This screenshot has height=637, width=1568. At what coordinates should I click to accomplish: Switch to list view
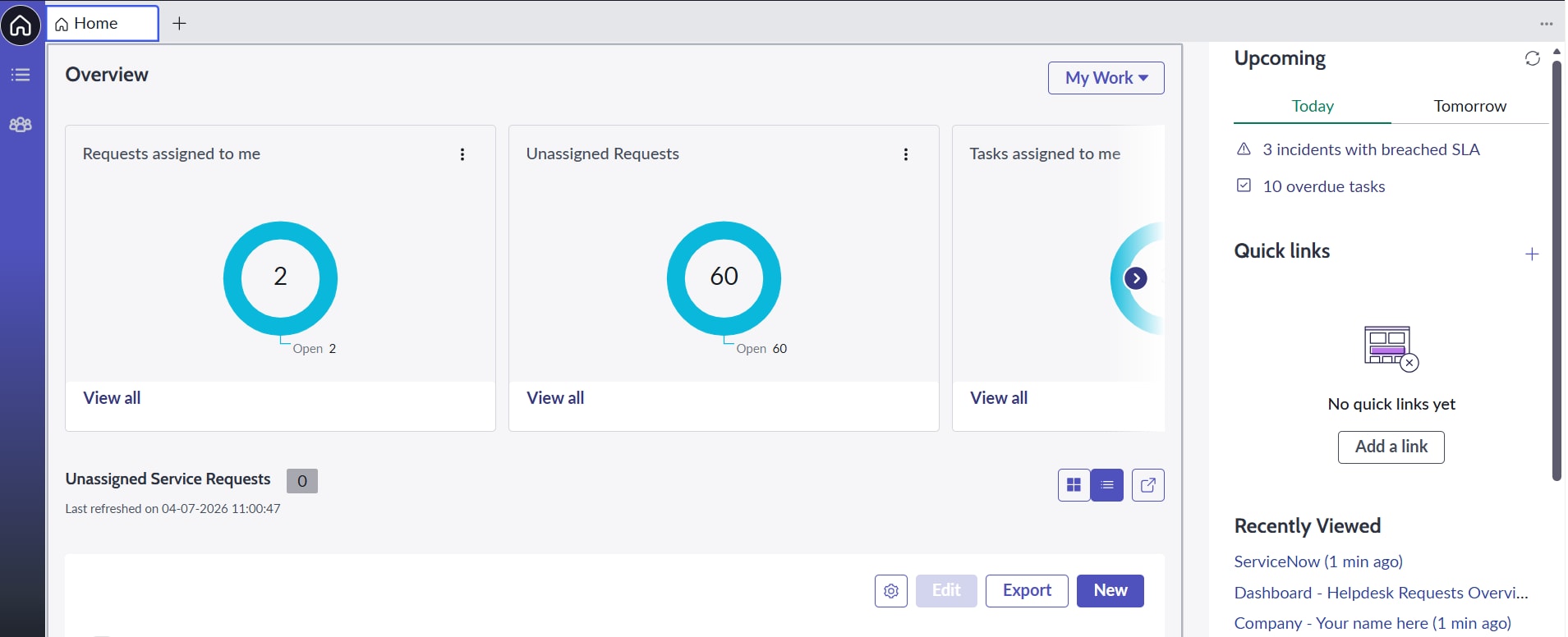click(1106, 485)
